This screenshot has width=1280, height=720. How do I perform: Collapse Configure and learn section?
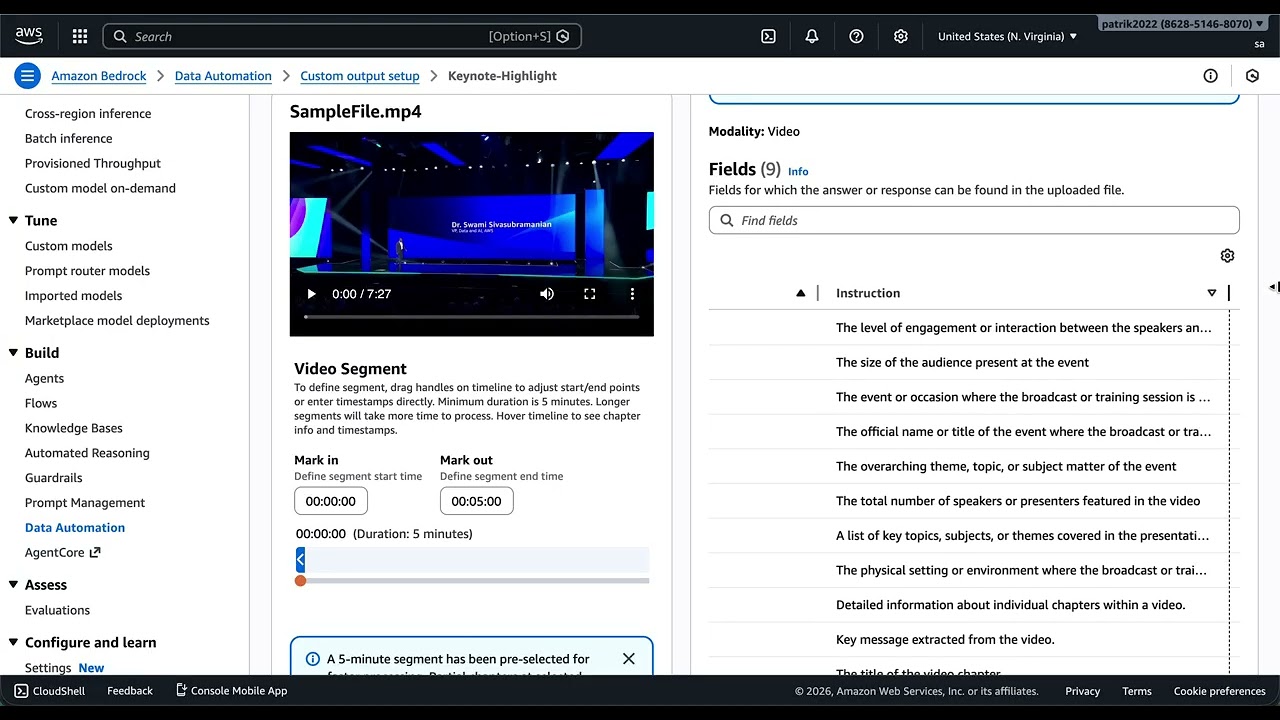click(14, 643)
